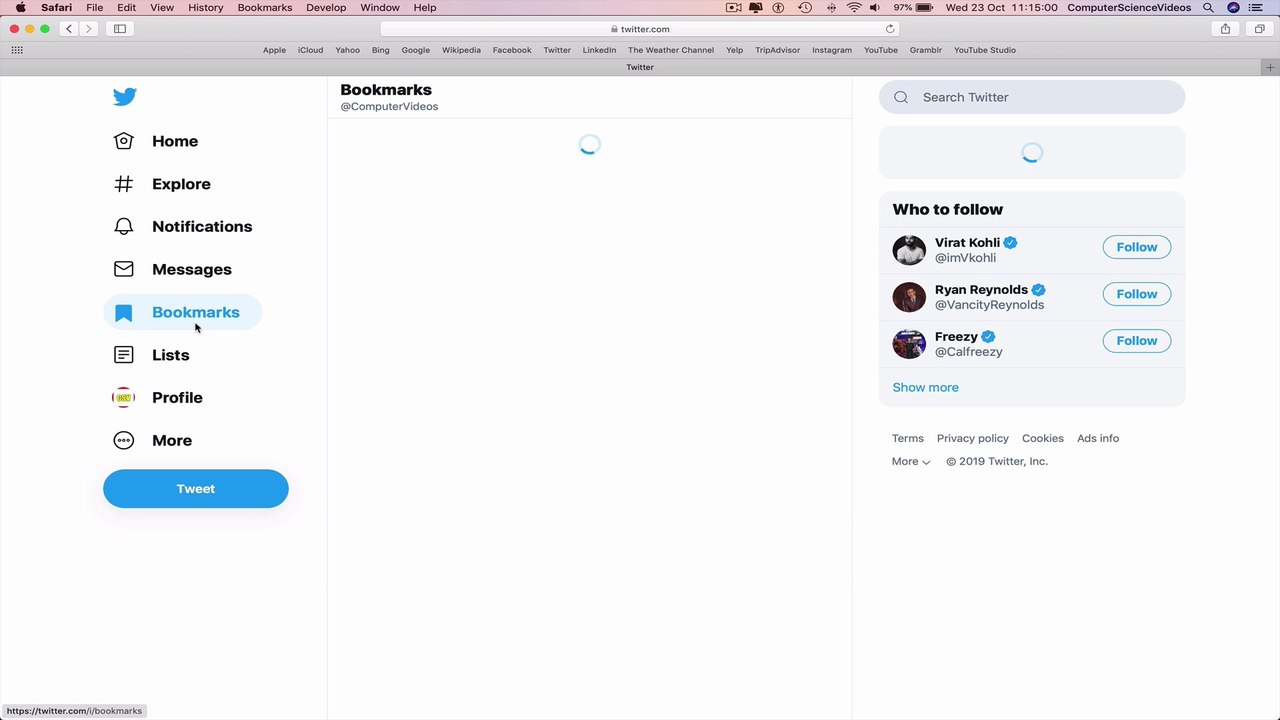Click Safari forward button
Screen dimensions: 1280x720
click(88, 29)
